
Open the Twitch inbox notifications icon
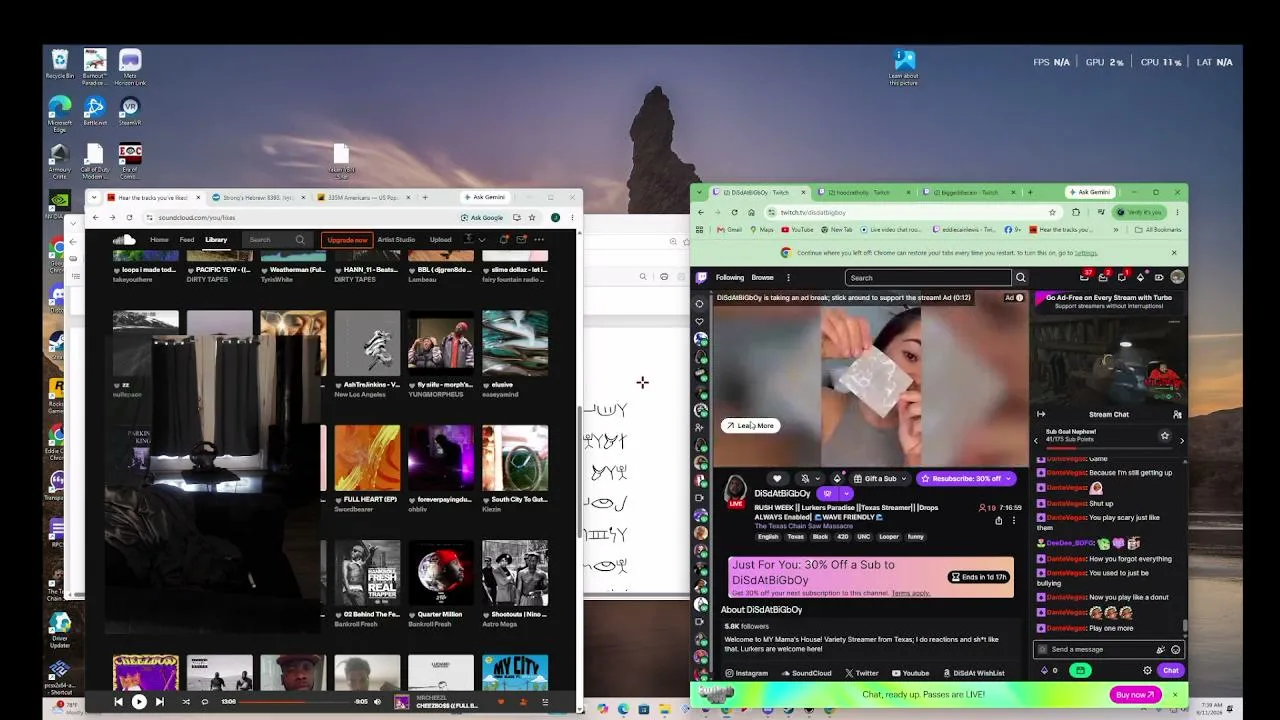pyautogui.click(x=1104, y=277)
